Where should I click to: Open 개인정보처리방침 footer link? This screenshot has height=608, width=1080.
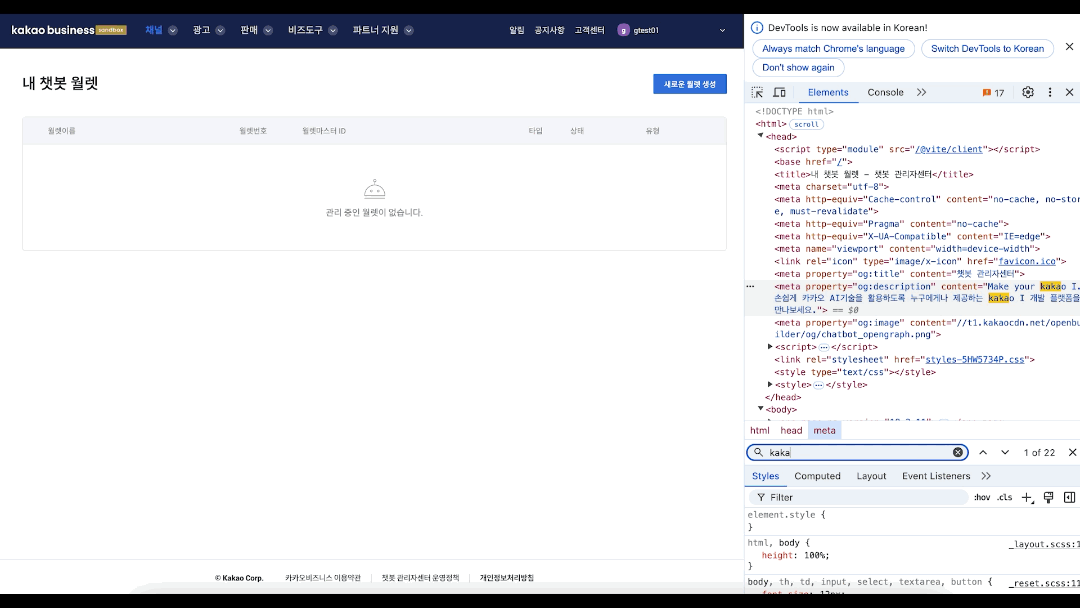[x=506, y=578]
